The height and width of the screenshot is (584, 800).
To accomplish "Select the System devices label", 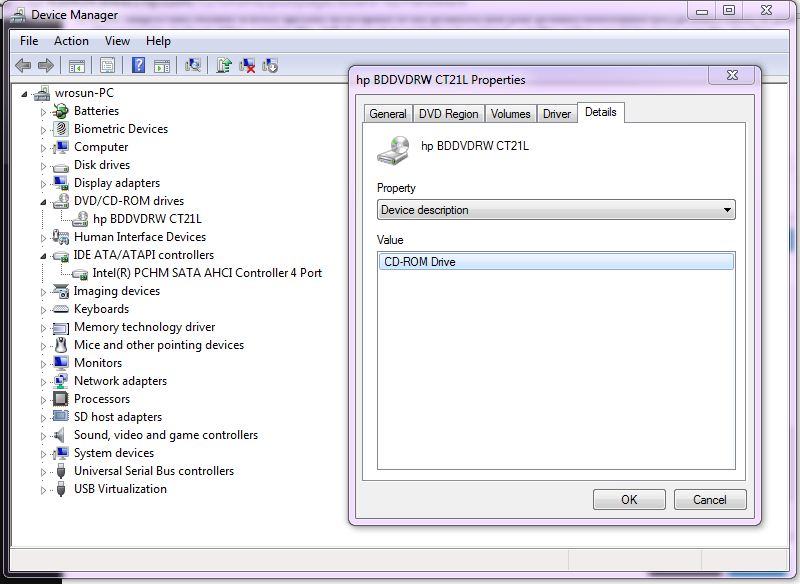I will coord(114,453).
